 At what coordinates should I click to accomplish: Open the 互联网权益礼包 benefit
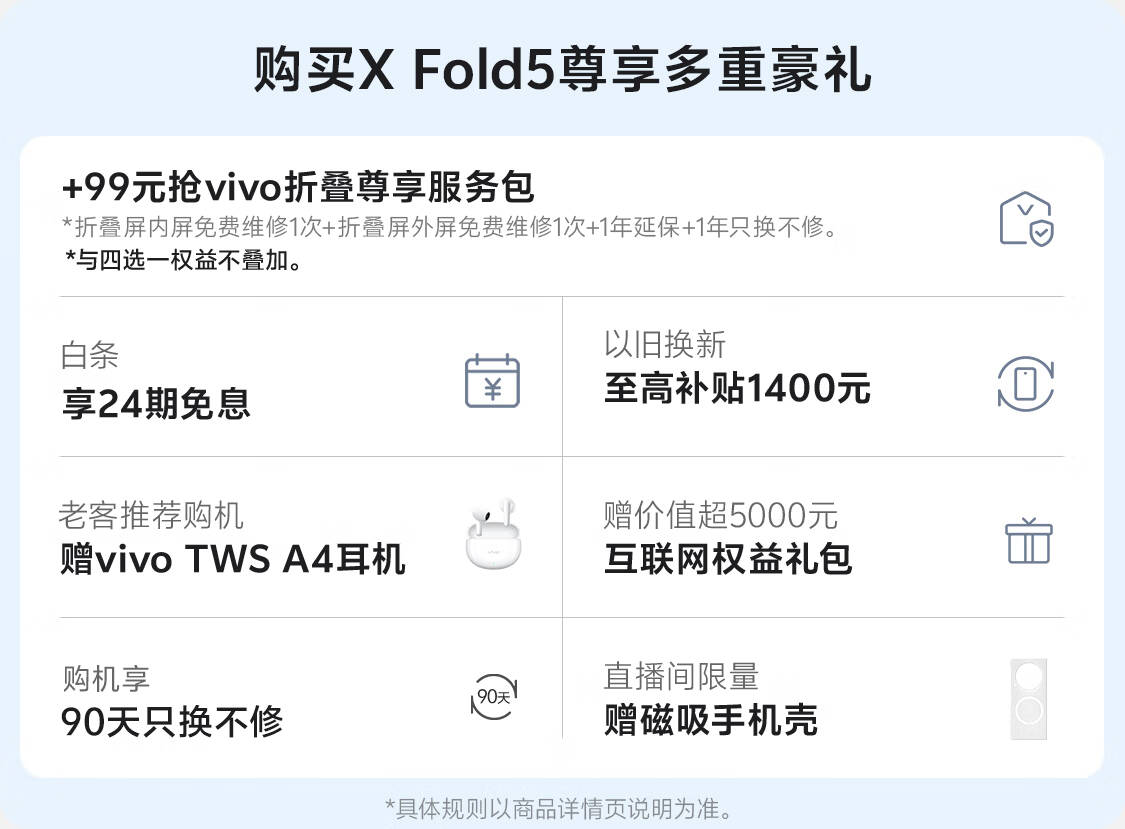[x=728, y=558]
